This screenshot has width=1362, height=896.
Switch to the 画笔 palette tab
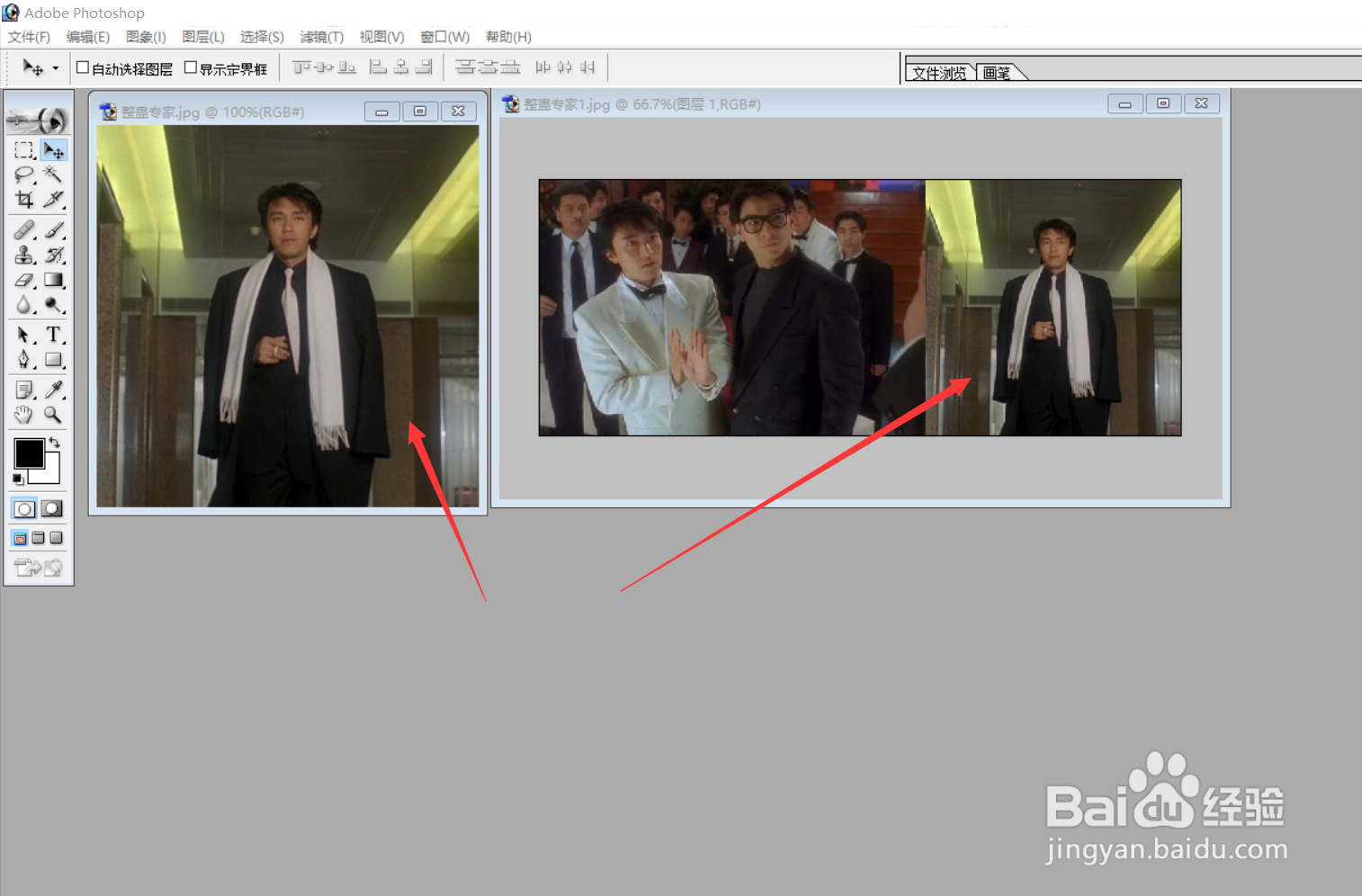tap(997, 73)
